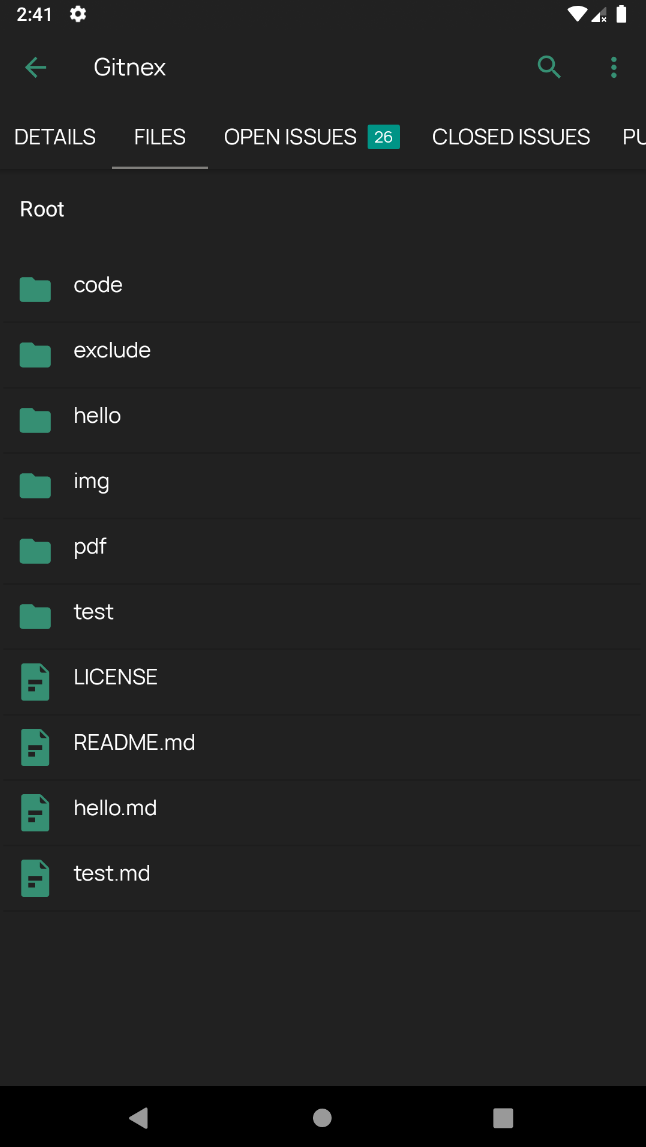646x1147 pixels.
Task: Click the img folder icon
Action: click(35, 486)
